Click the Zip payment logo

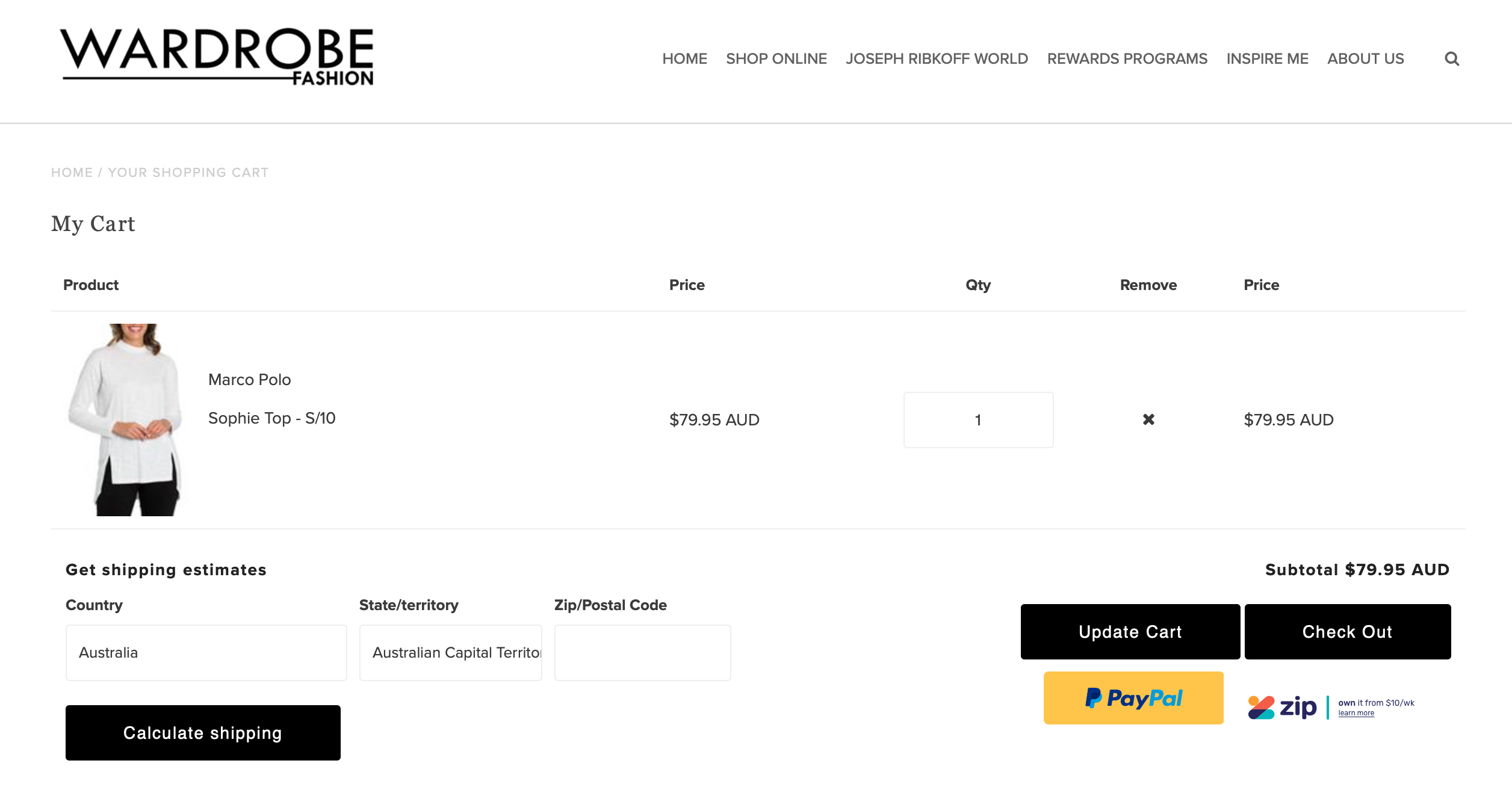(x=1283, y=707)
